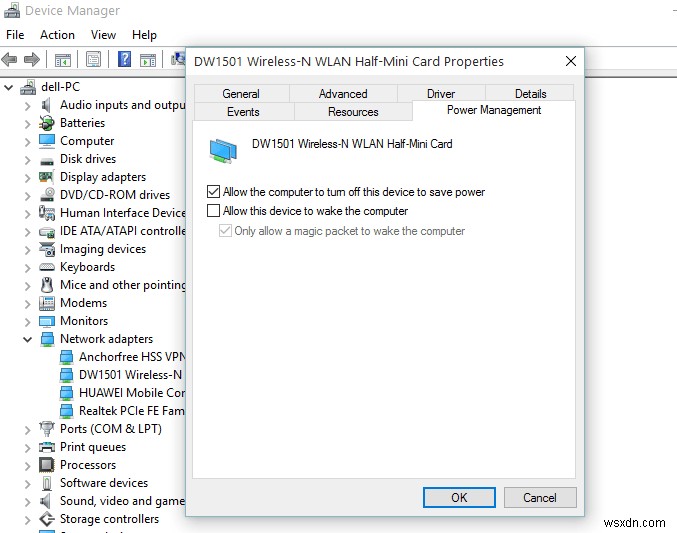Image resolution: width=677 pixels, height=533 pixels.
Task: Switch to the Driver tab
Action: click(x=441, y=93)
